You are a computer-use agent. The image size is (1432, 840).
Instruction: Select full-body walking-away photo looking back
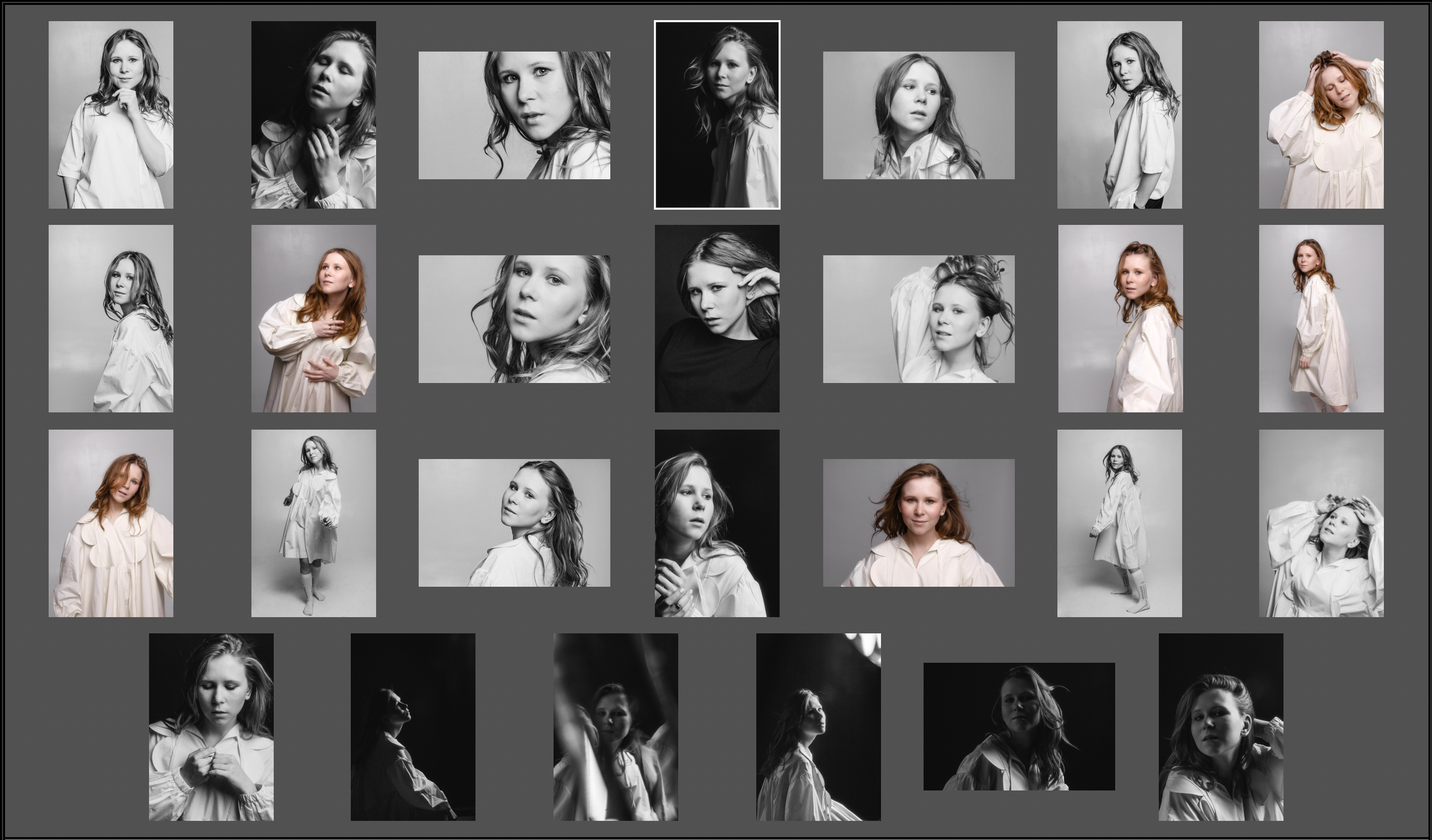click(x=1119, y=522)
